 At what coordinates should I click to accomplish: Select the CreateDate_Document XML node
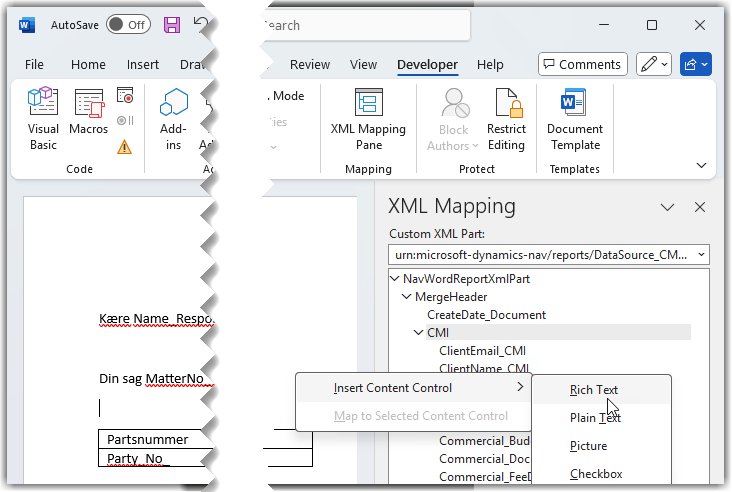click(486, 315)
